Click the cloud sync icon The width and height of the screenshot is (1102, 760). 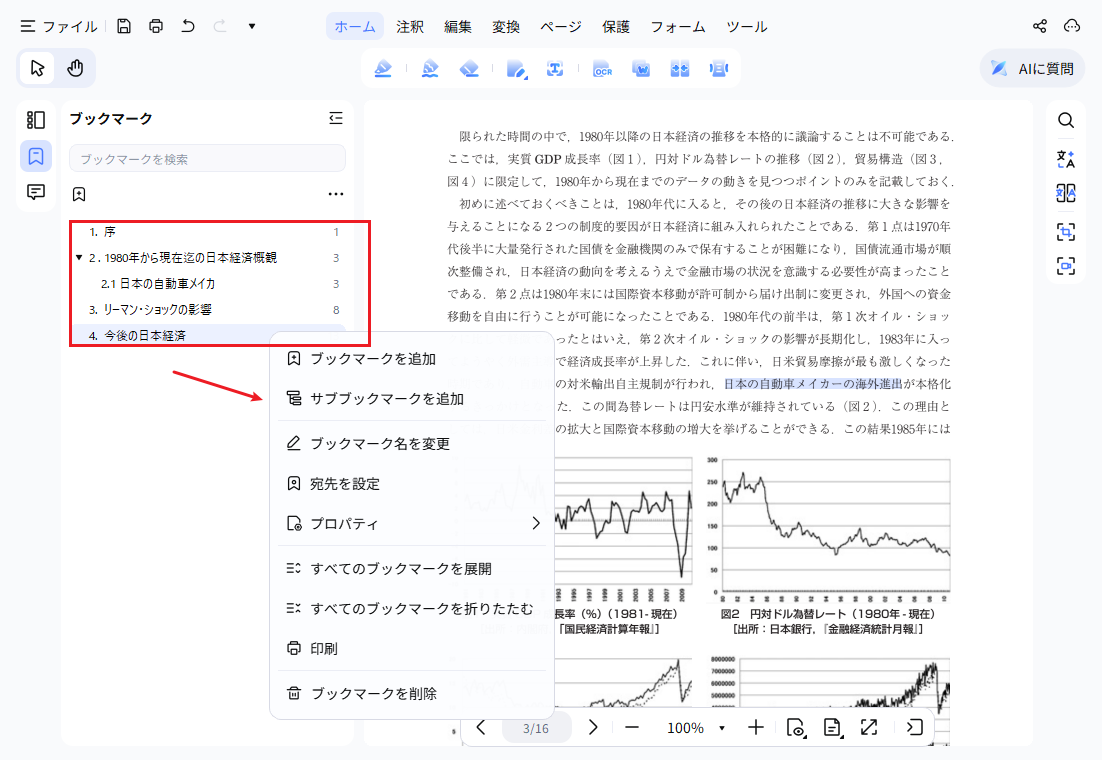[x=1072, y=26]
